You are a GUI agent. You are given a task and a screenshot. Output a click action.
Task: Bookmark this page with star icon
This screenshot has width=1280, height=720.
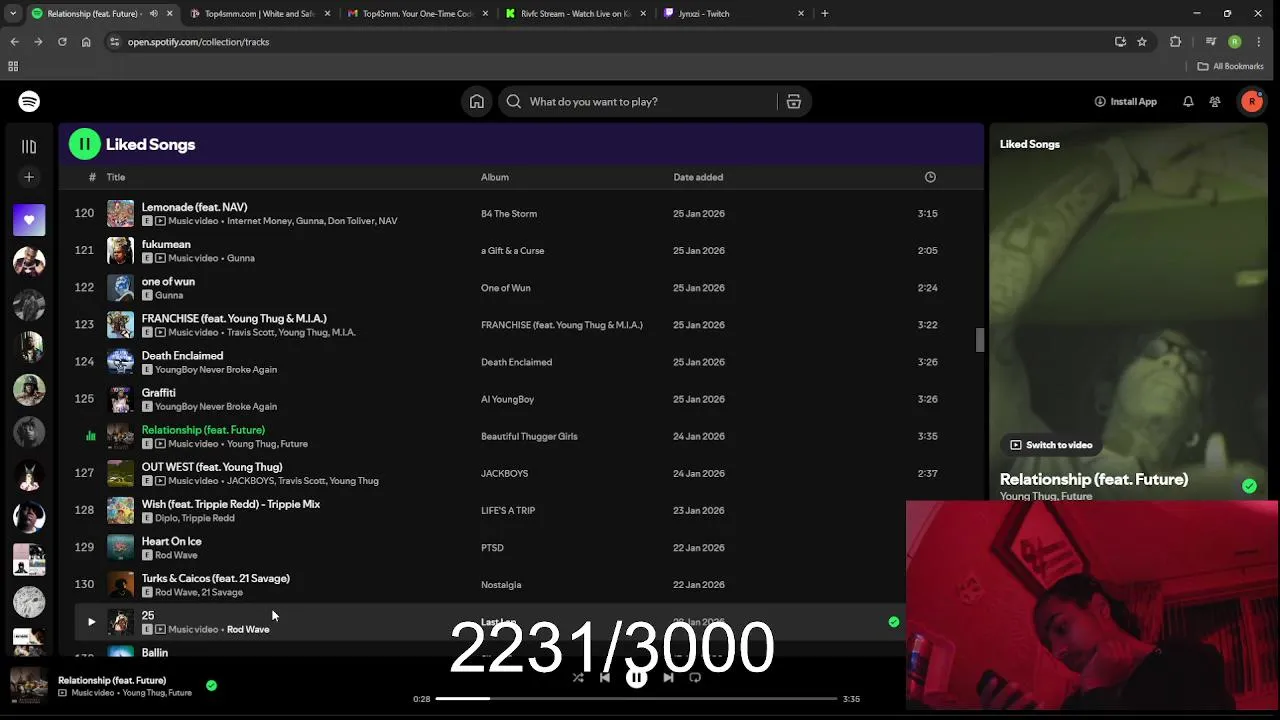[1142, 42]
